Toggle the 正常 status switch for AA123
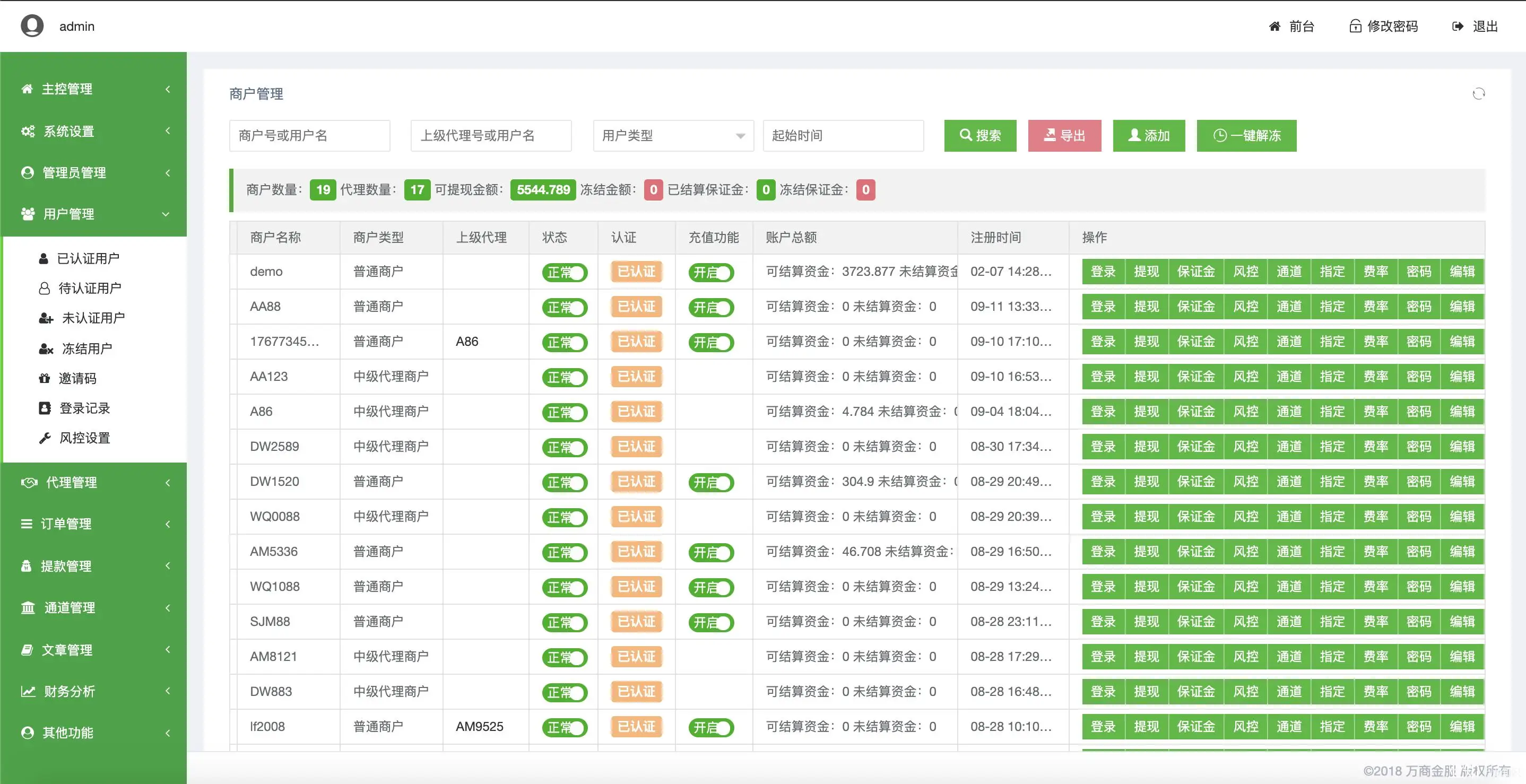This screenshot has width=1526, height=784. coord(565,377)
